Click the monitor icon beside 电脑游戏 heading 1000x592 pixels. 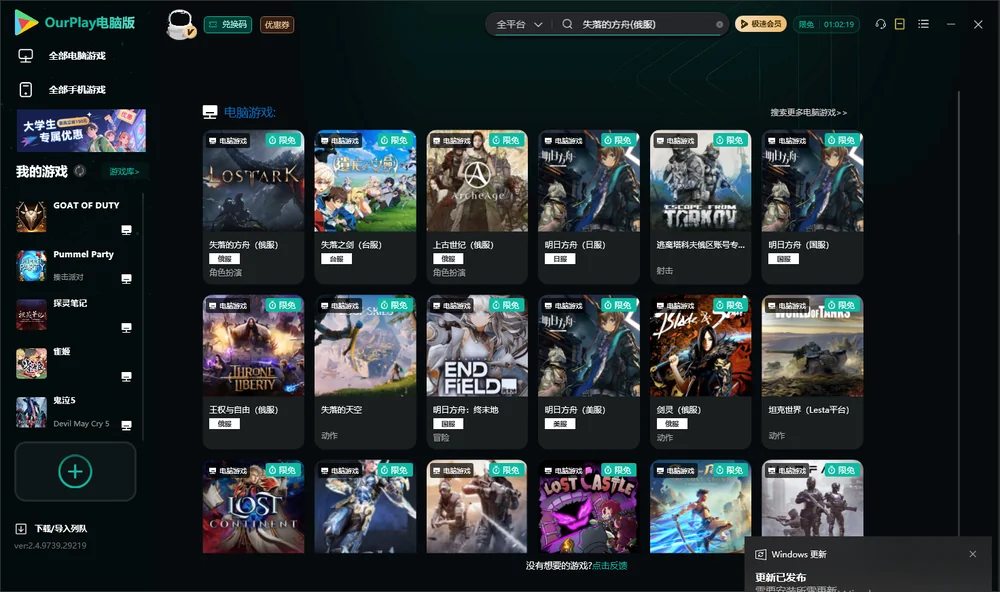pos(210,112)
